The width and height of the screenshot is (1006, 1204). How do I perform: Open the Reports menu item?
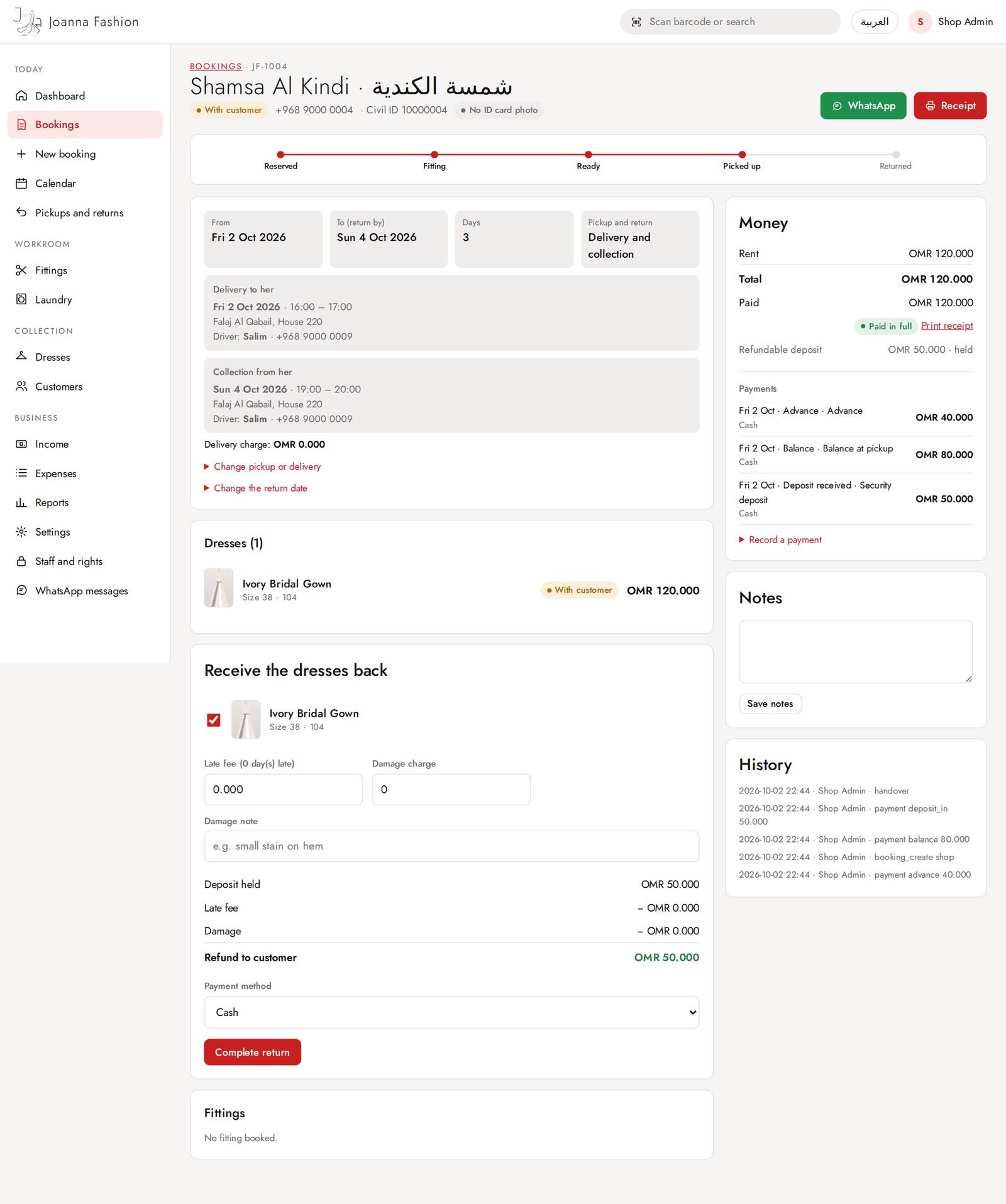[x=85, y=502]
